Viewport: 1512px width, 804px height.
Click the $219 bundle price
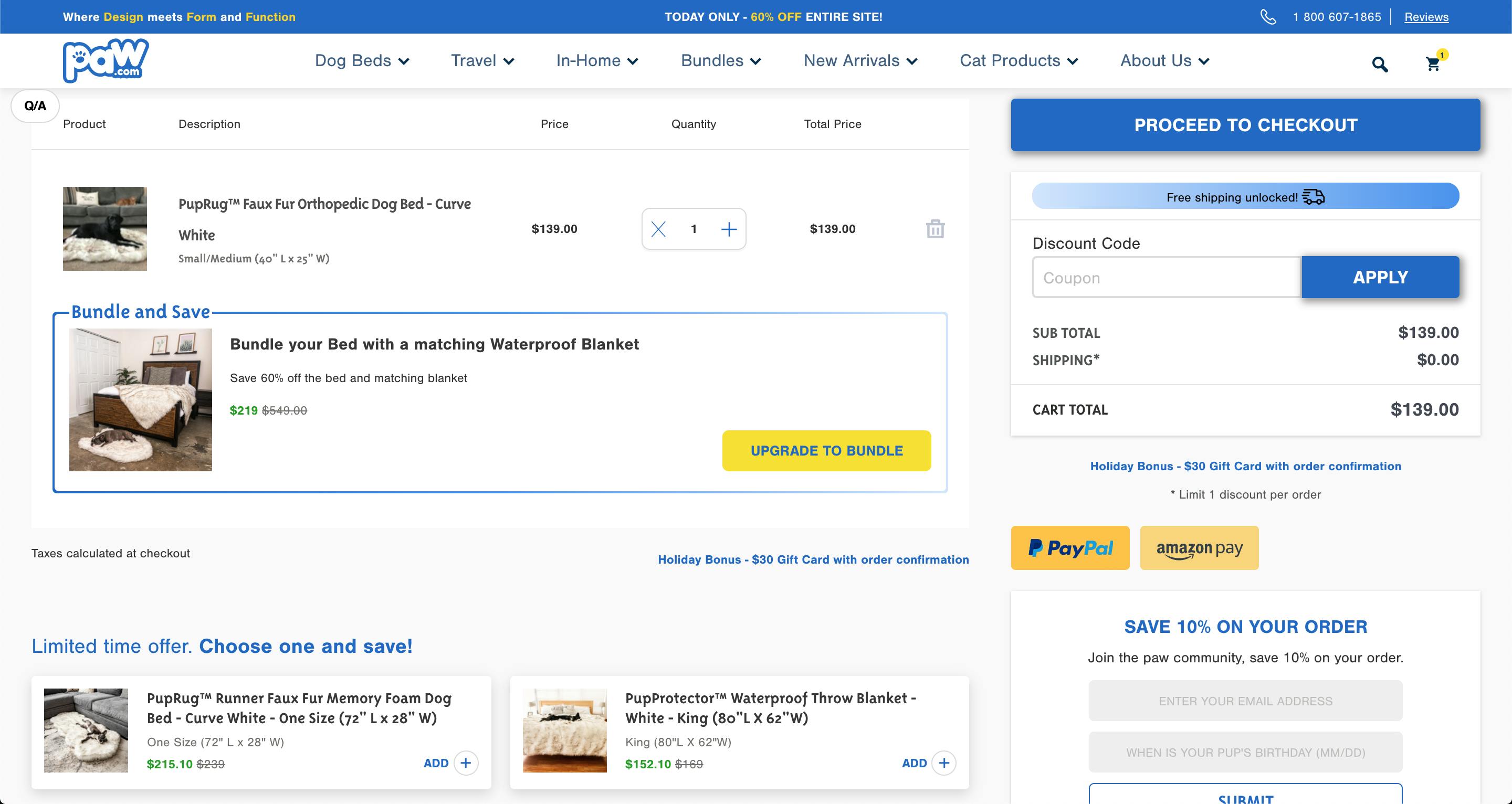pyautogui.click(x=244, y=410)
